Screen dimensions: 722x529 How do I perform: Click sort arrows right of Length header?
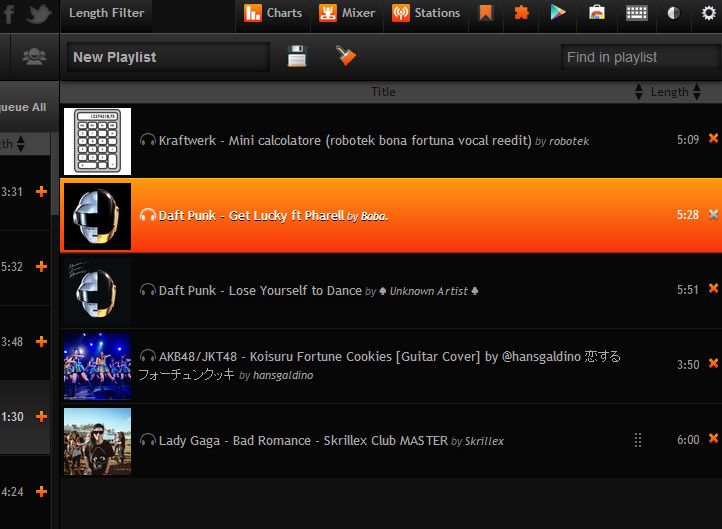click(697, 92)
